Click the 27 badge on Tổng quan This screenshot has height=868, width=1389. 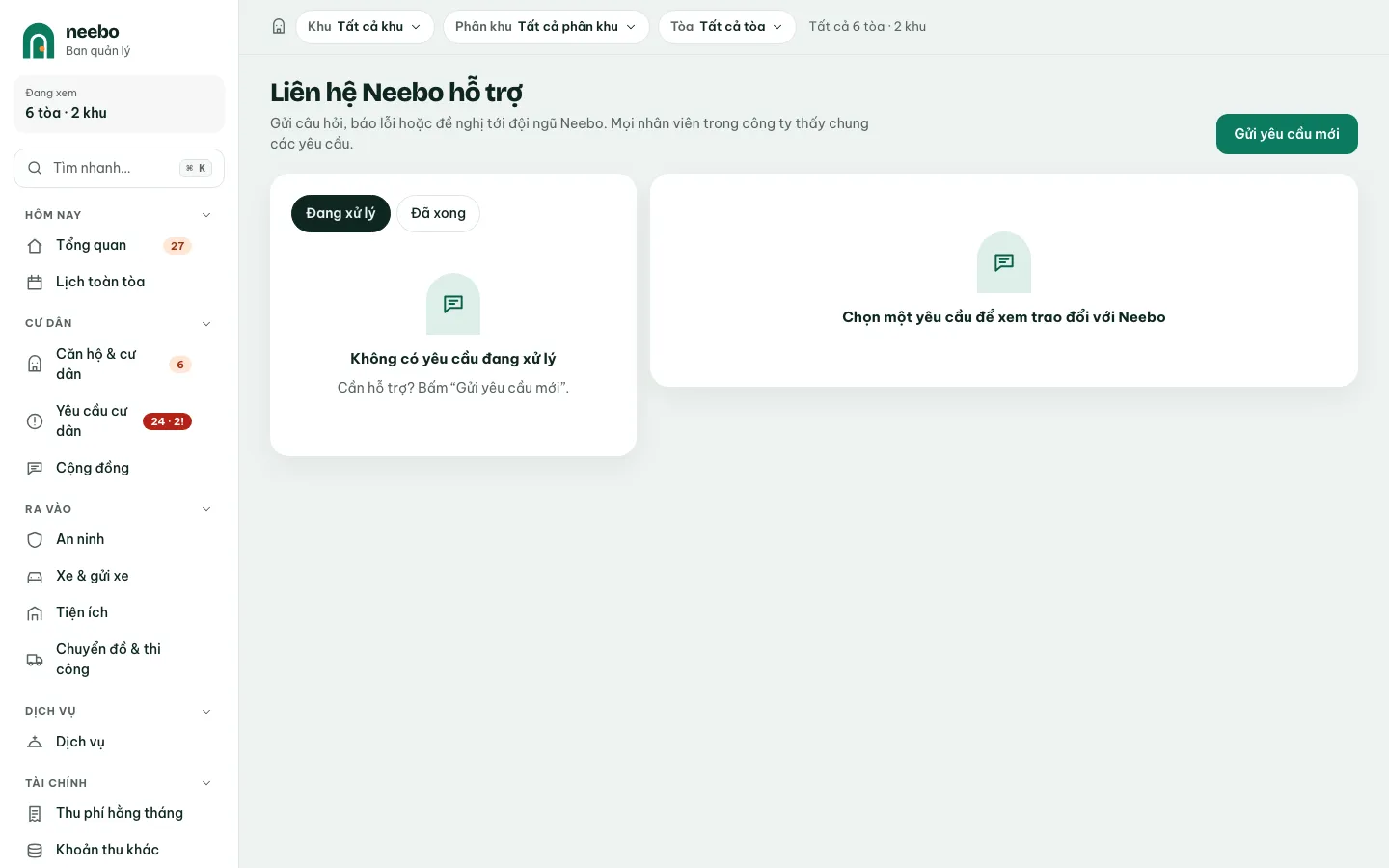[177, 246]
